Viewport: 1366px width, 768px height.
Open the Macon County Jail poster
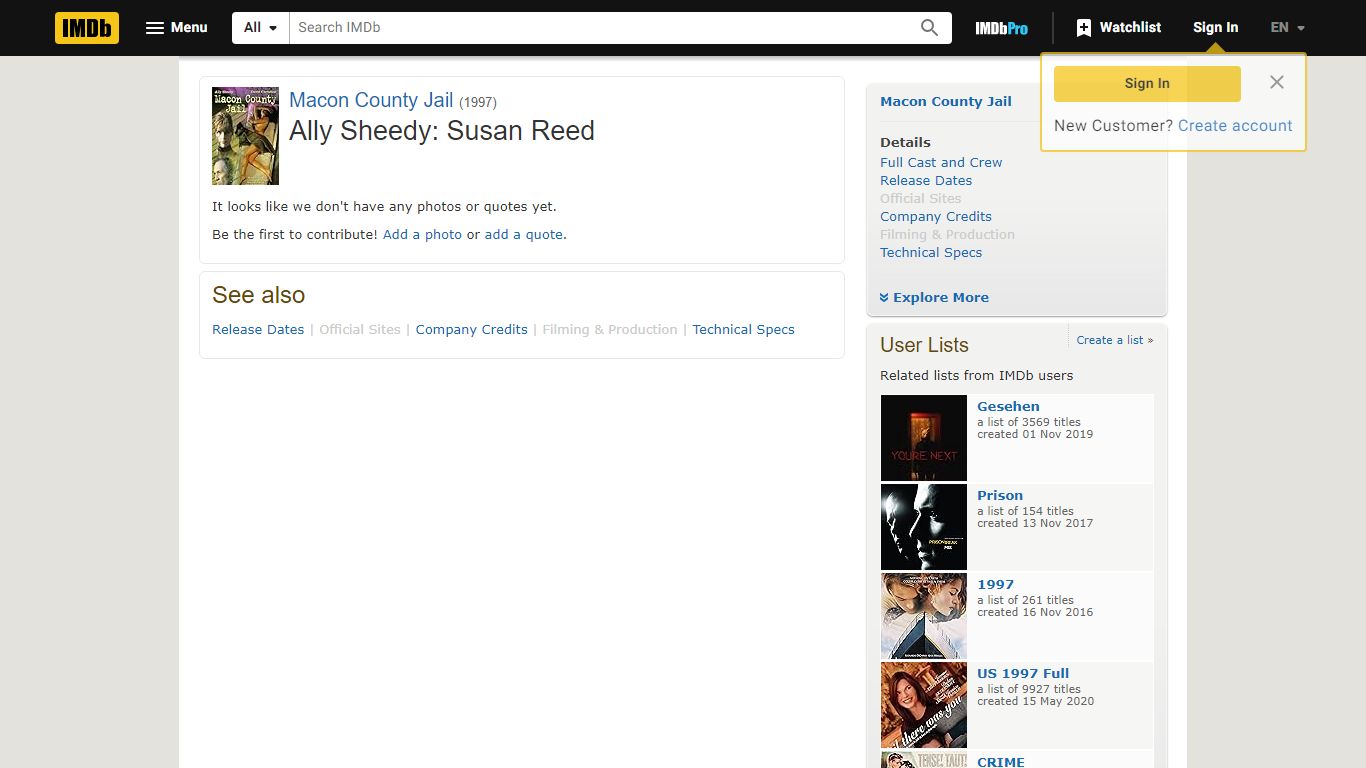click(x=245, y=136)
